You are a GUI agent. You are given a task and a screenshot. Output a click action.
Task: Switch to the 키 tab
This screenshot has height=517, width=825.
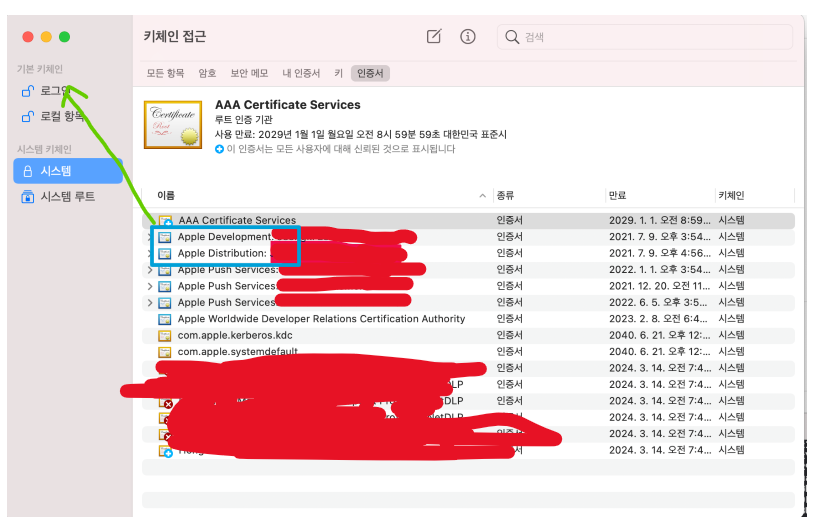pos(338,73)
